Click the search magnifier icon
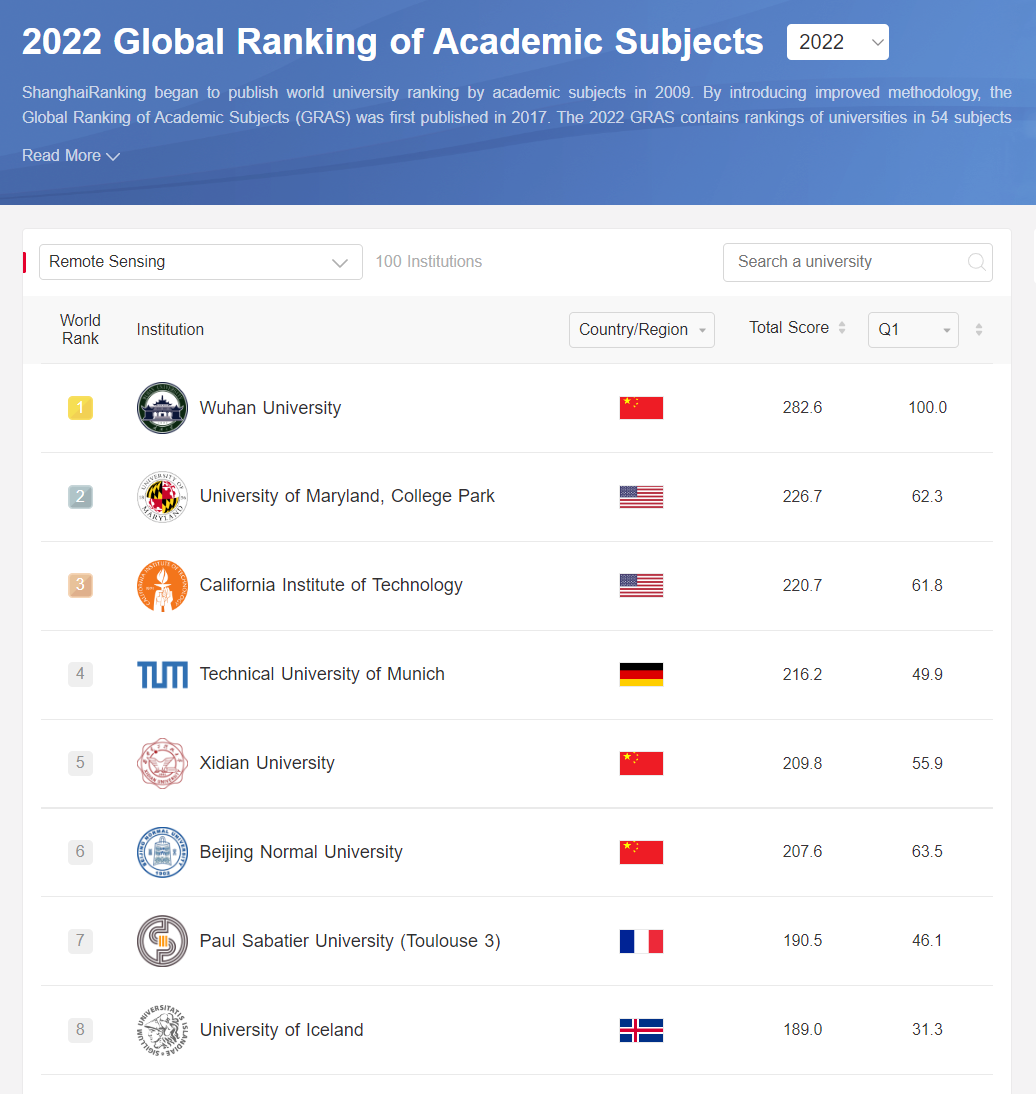1036x1094 pixels. (977, 262)
